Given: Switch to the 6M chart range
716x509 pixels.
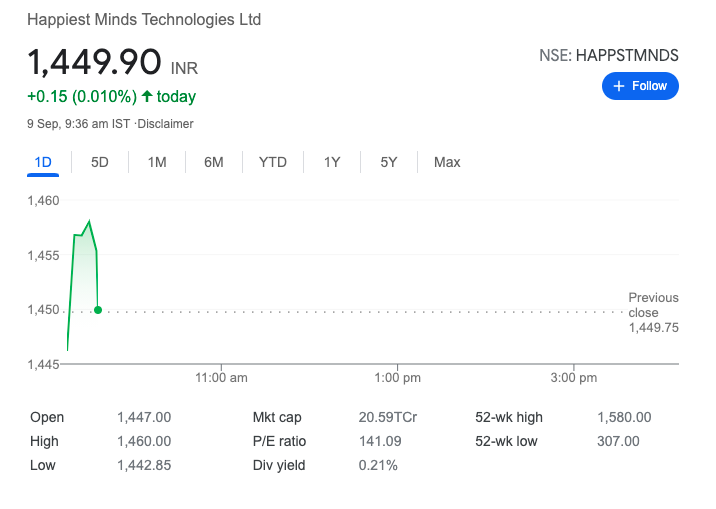Looking at the screenshot, I should (x=214, y=162).
